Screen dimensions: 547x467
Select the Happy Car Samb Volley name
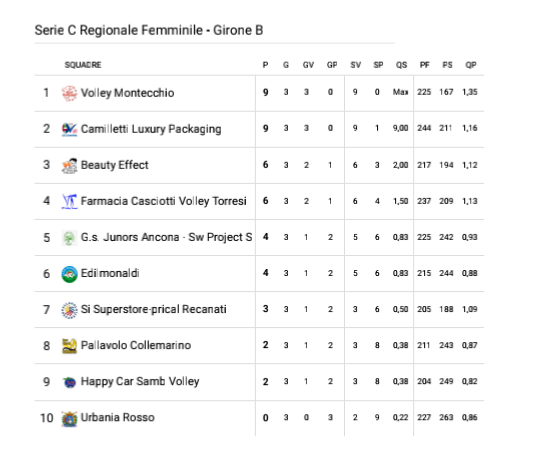[140, 382]
